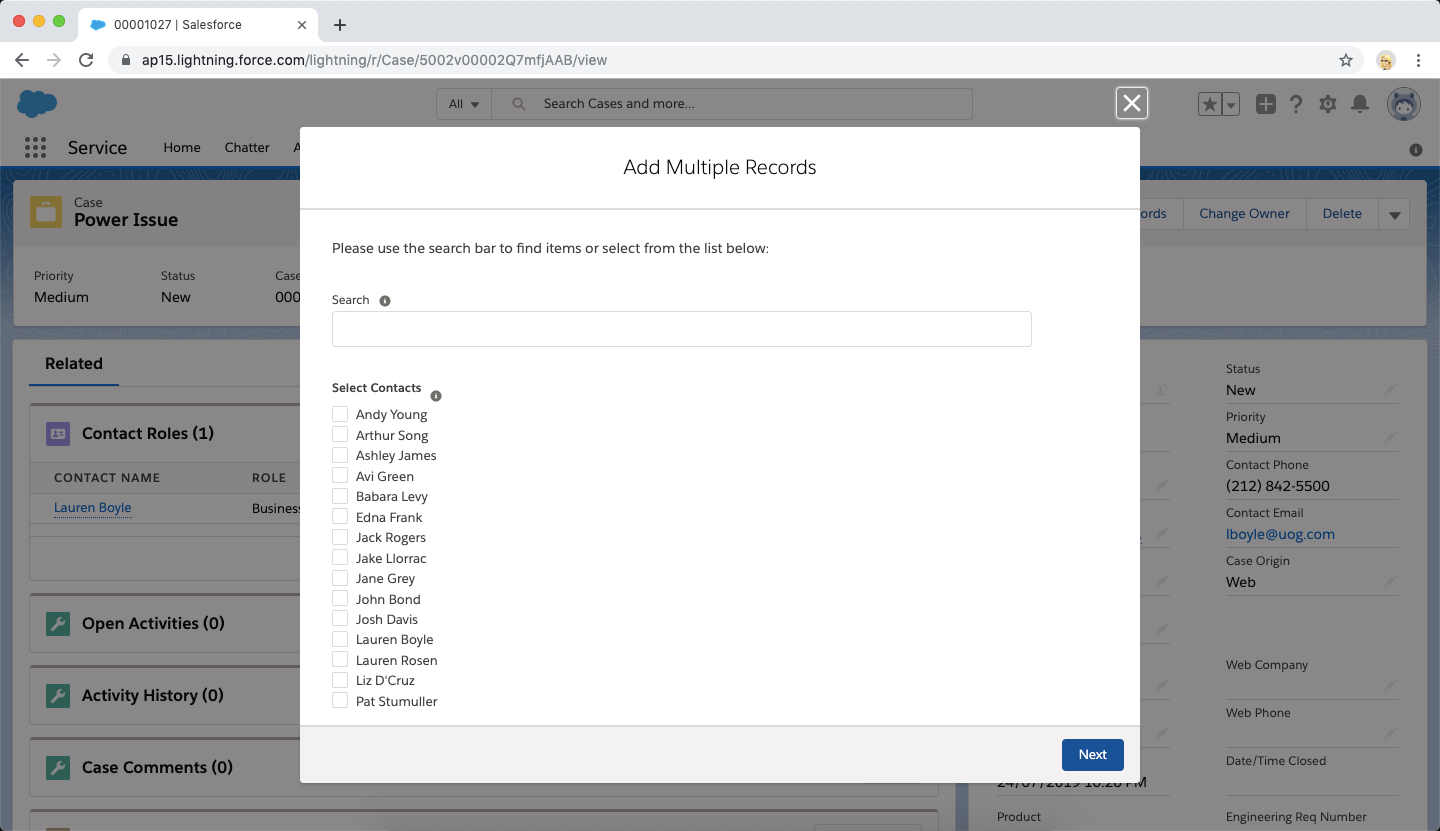Viewport: 1440px width, 831px height.
Task: Click the modal search input field
Action: click(x=681, y=329)
